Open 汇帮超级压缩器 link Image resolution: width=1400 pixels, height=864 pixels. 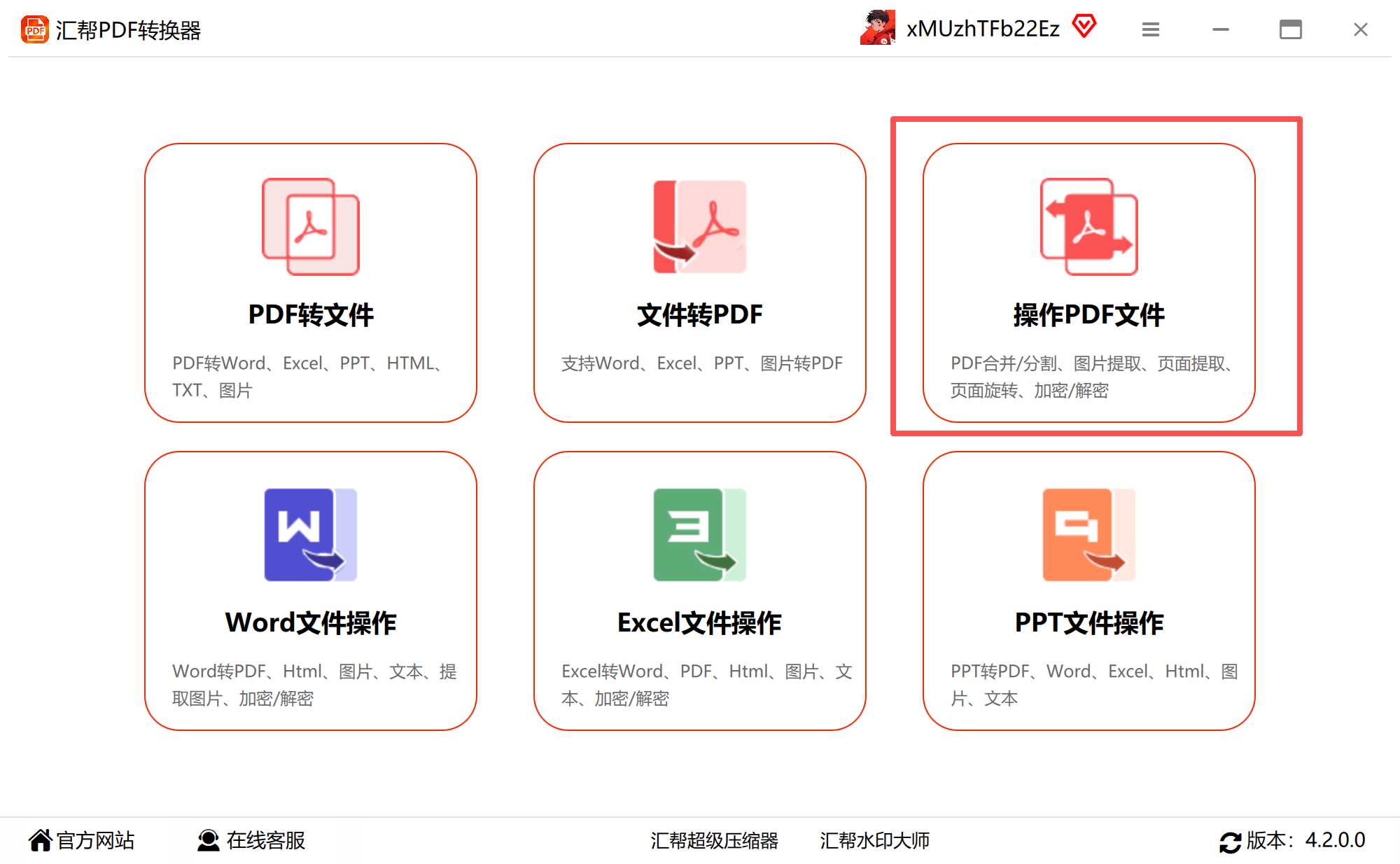point(714,840)
